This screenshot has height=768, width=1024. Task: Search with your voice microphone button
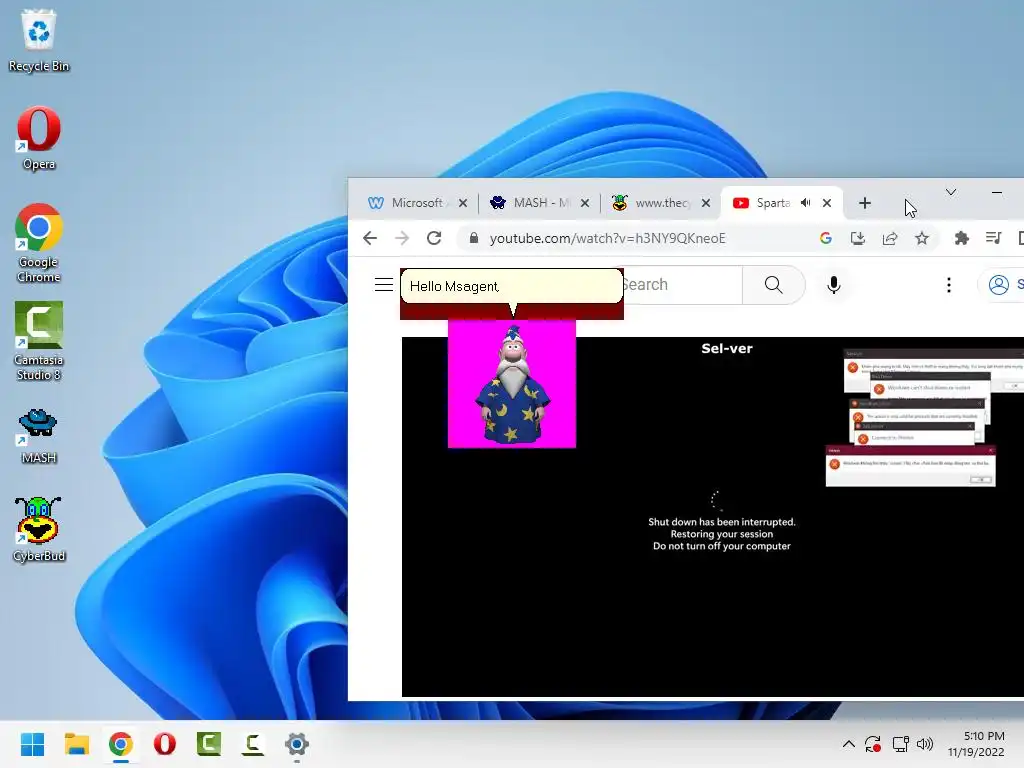(x=833, y=285)
